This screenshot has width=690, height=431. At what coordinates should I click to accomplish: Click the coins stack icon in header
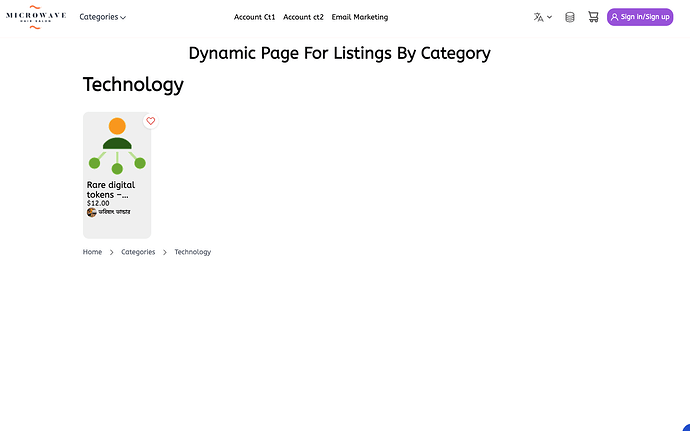pos(570,17)
